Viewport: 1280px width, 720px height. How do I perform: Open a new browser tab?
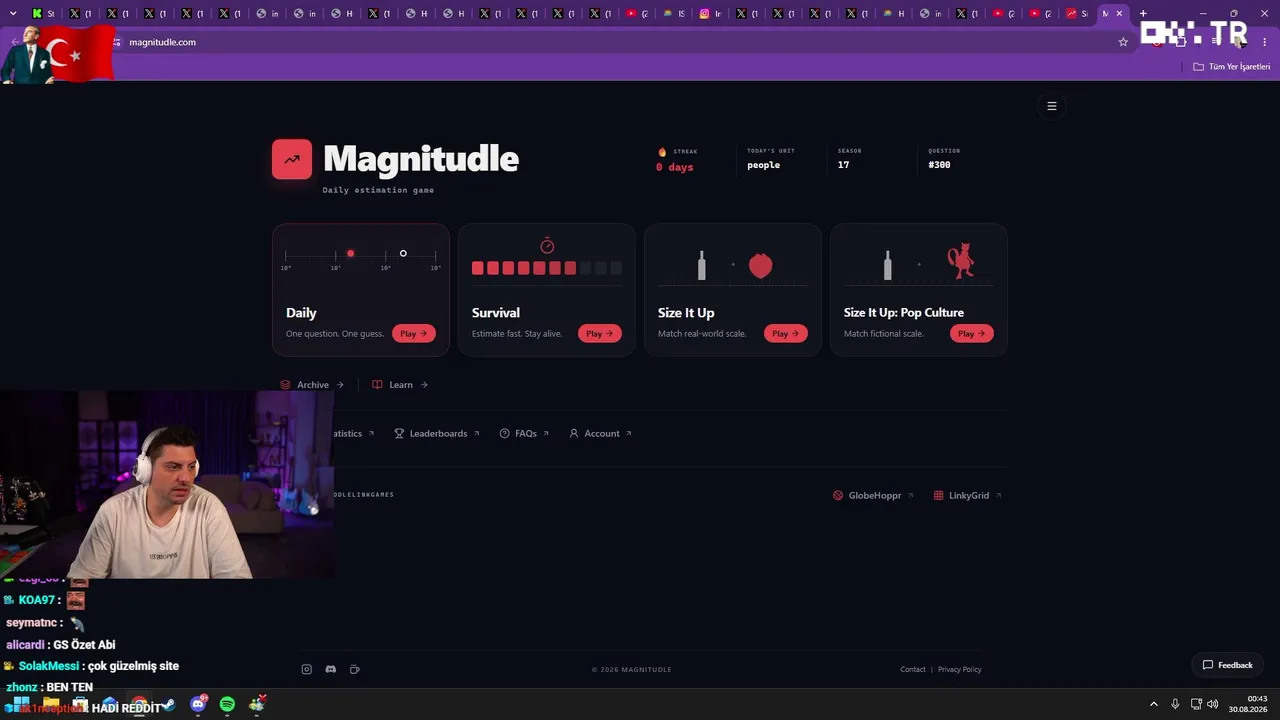1143,14
